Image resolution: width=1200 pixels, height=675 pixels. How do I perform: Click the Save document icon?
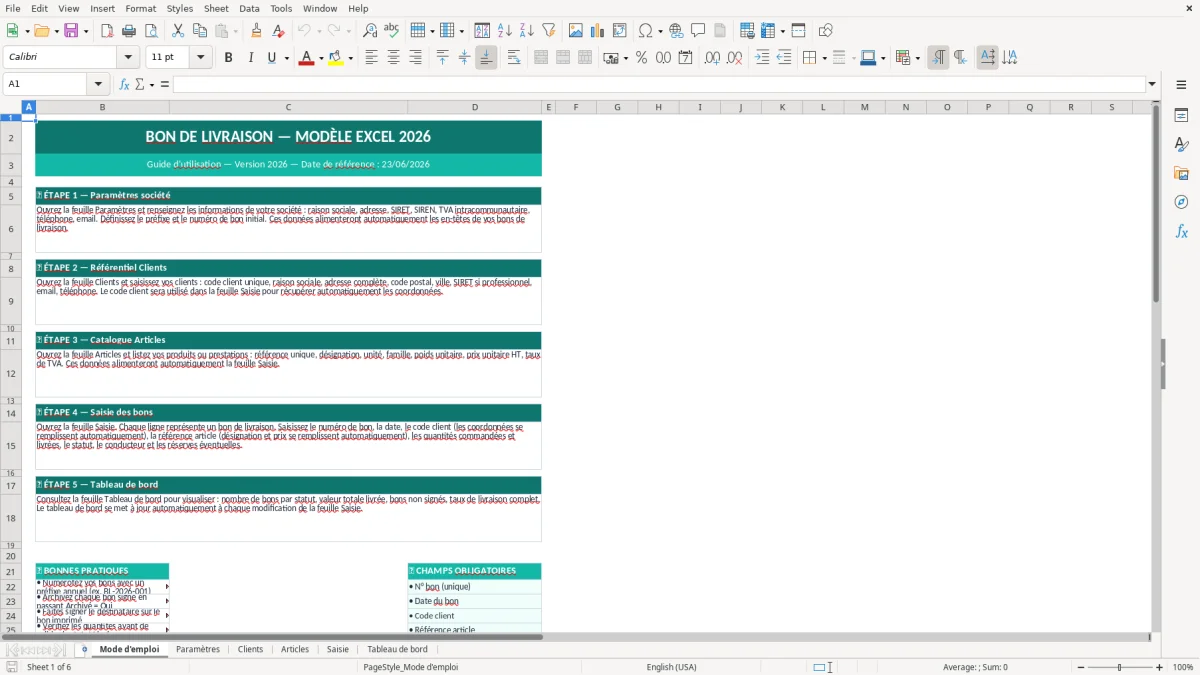click(71, 31)
